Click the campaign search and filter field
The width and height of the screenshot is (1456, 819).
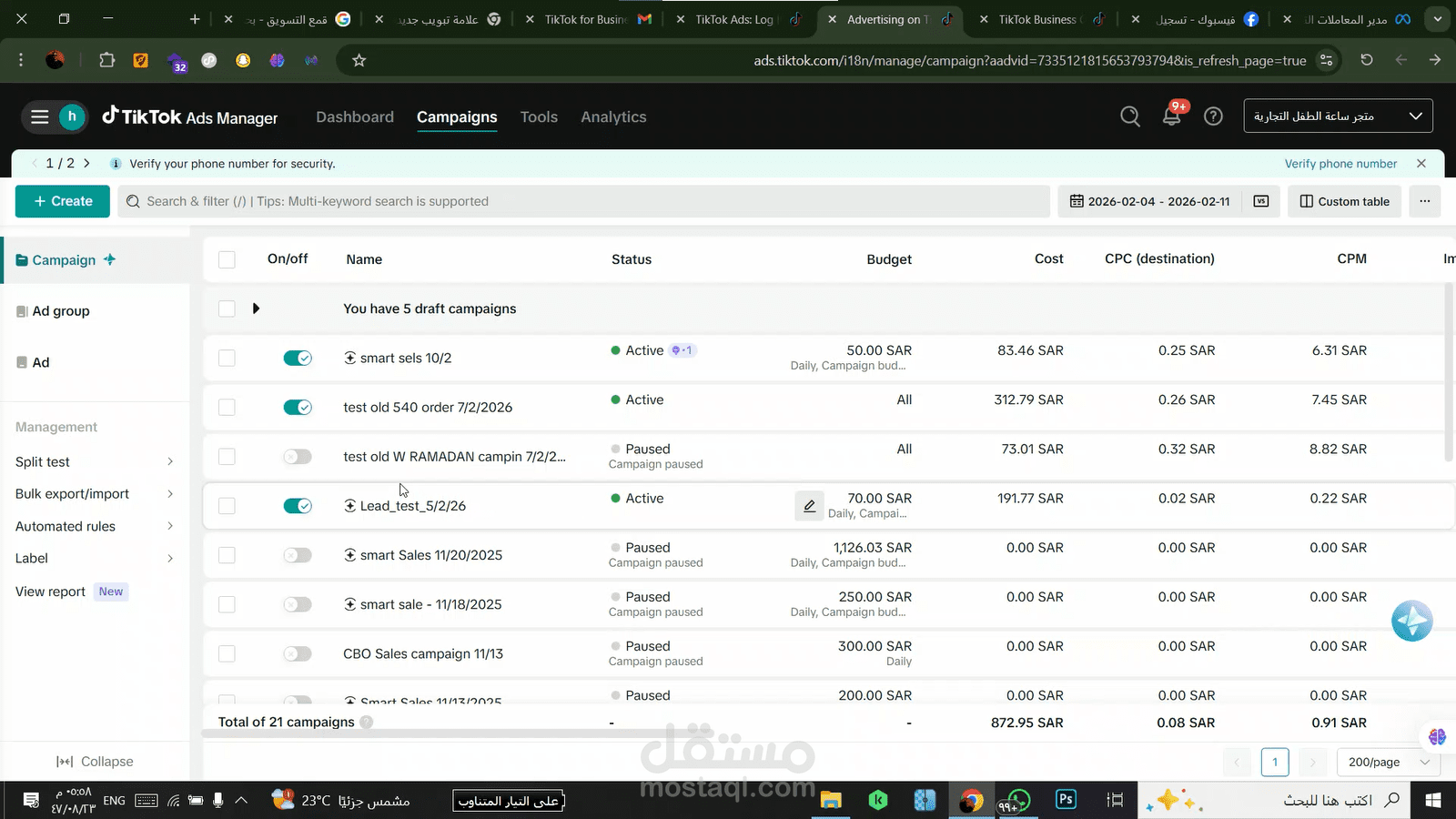584,201
